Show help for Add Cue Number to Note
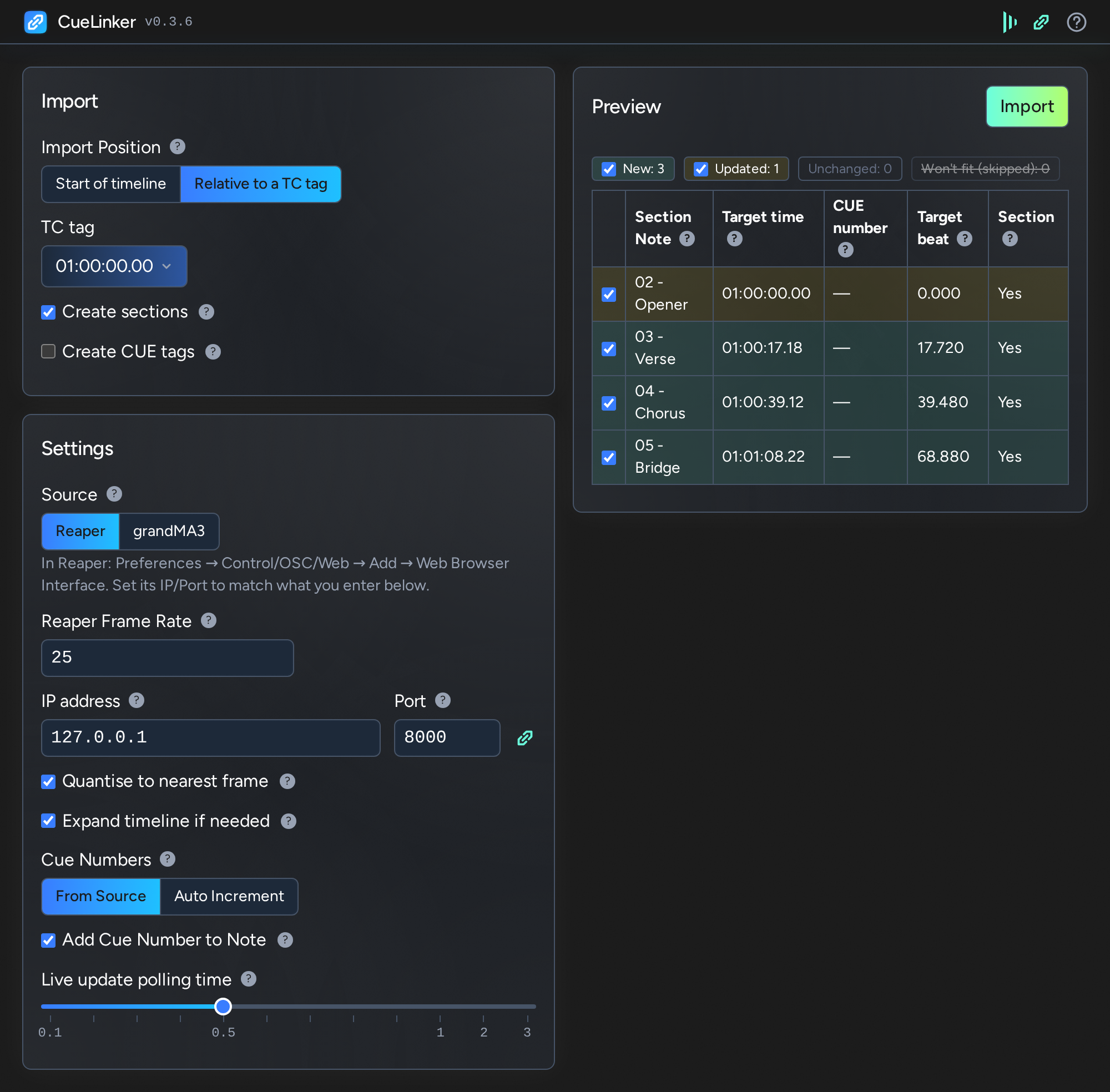 pyautogui.click(x=285, y=940)
